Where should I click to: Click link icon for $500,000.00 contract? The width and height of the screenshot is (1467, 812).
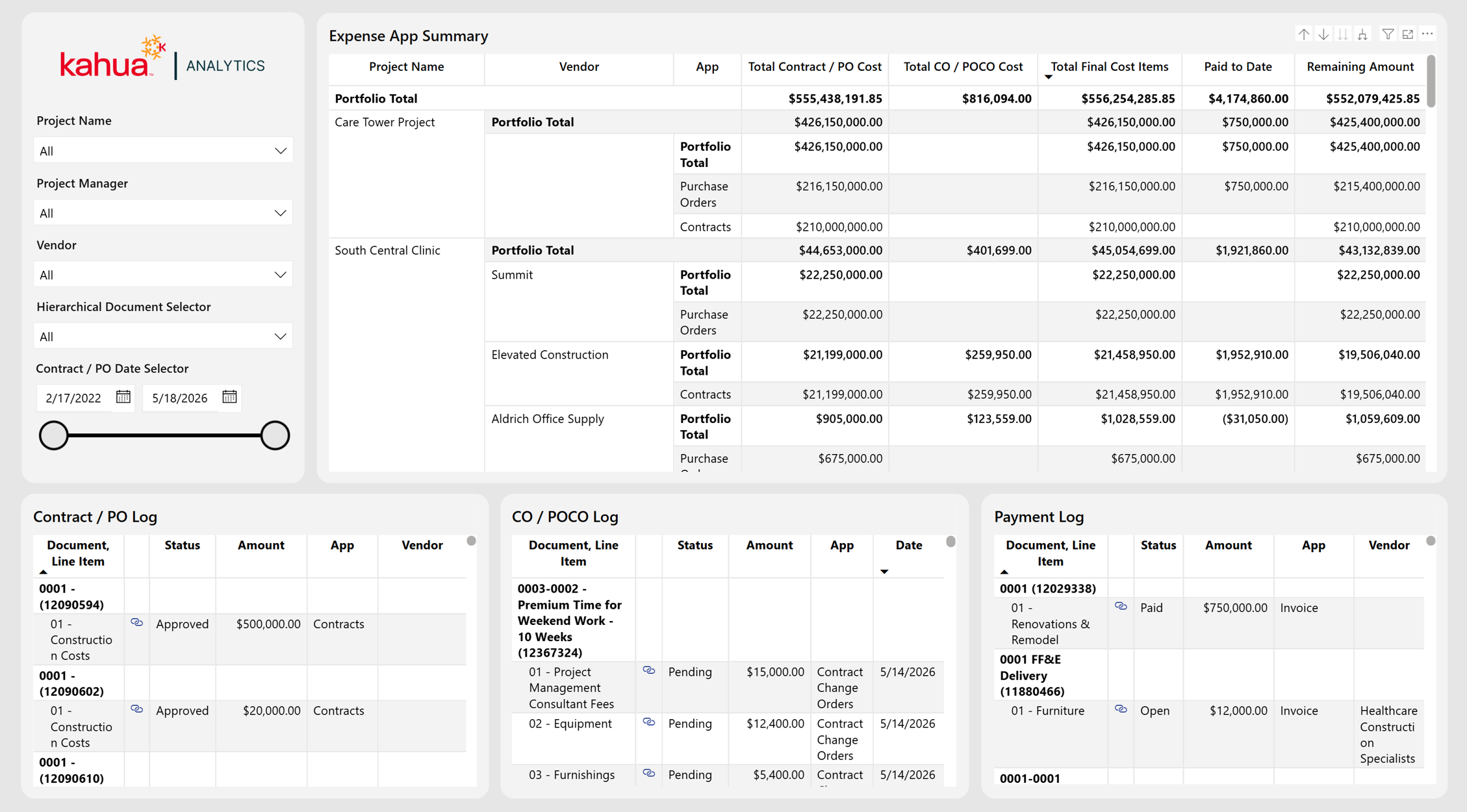click(x=136, y=622)
